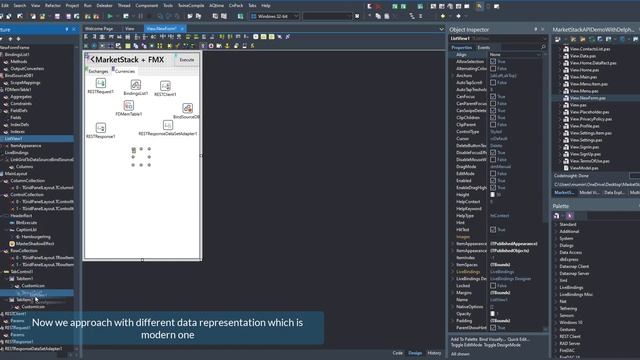Open the Help menu
The height and width of the screenshot is (360, 640).
266,6
